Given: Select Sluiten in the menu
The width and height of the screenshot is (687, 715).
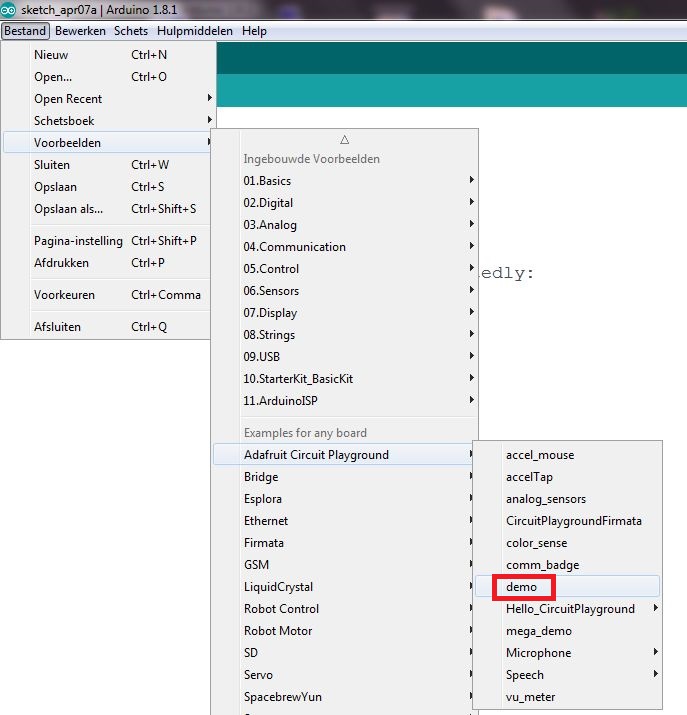Looking at the screenshot, I should (108, 165).
